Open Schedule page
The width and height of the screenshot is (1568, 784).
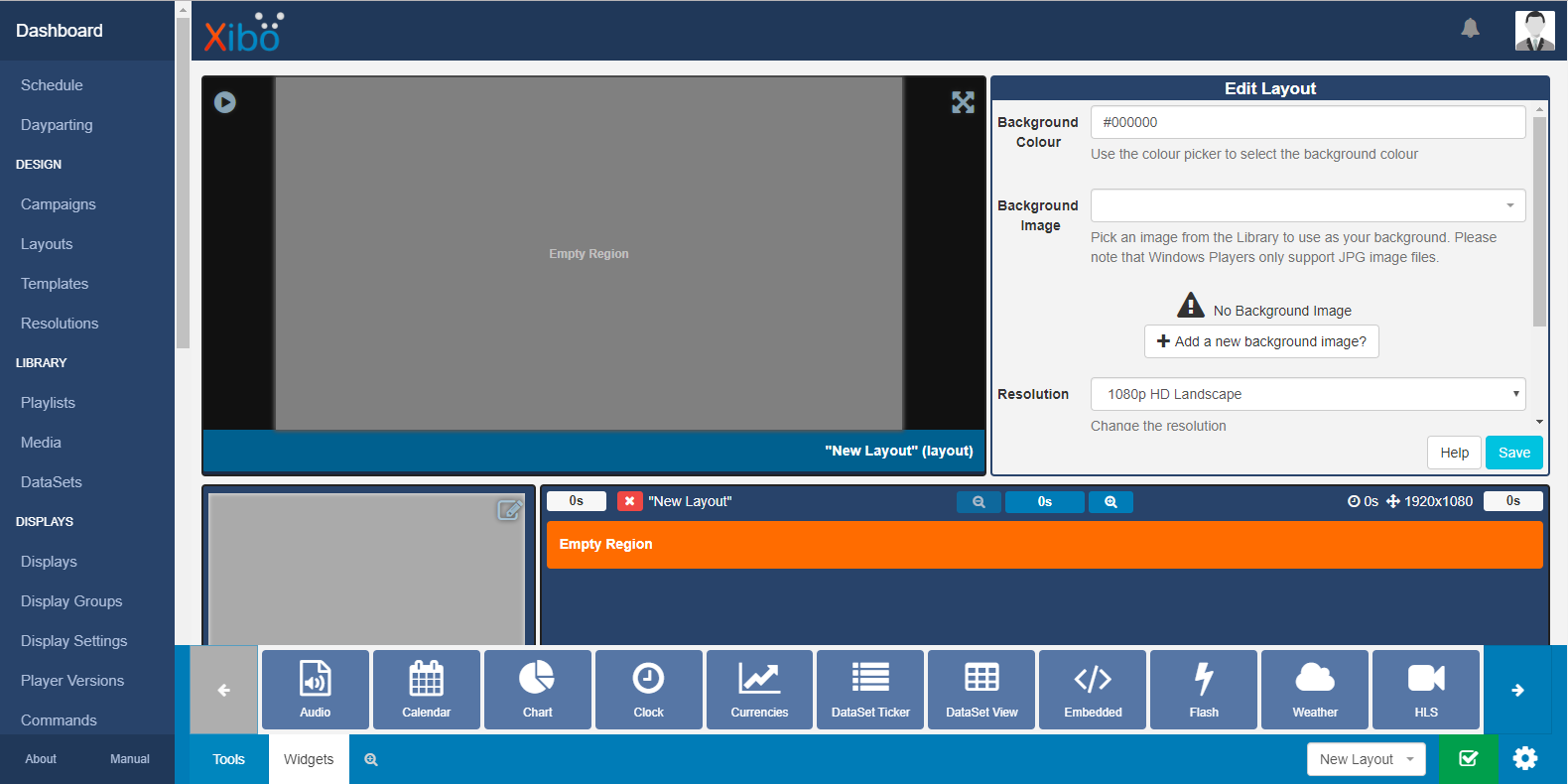pyautogui.click(x=52, y=85)
